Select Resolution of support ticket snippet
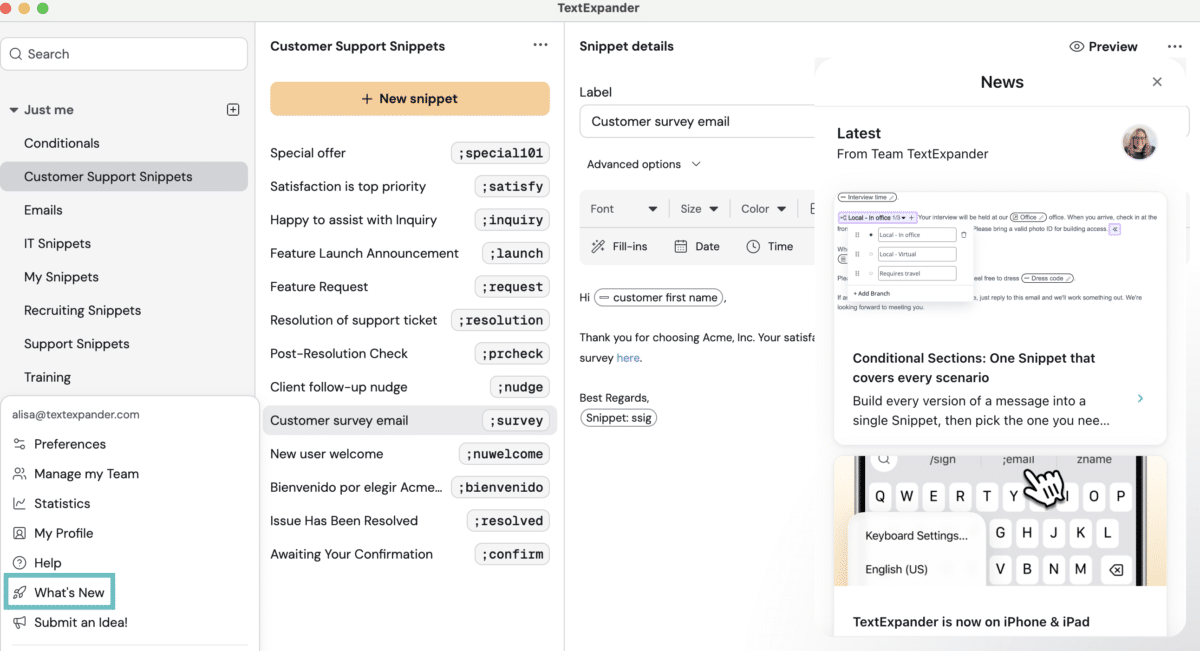 click(410, 320)
